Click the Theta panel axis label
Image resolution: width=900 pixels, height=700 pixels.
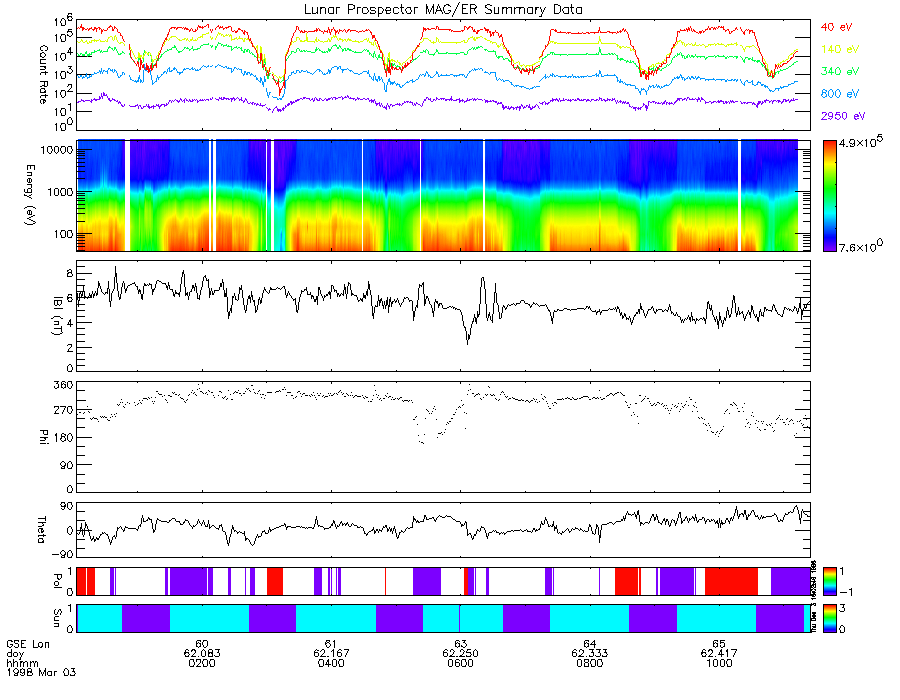click(42, 530)
